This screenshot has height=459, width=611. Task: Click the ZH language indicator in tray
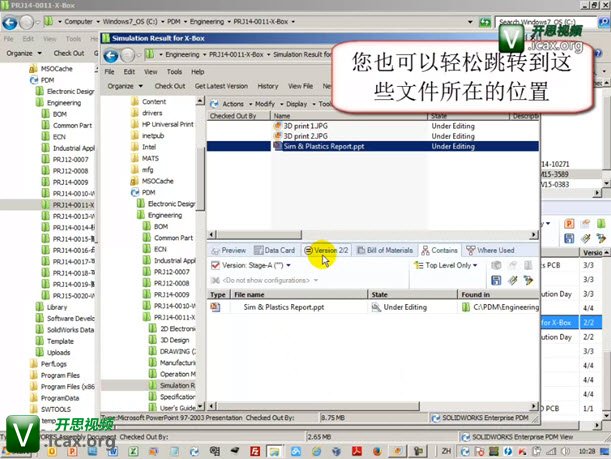click(446, 451)
